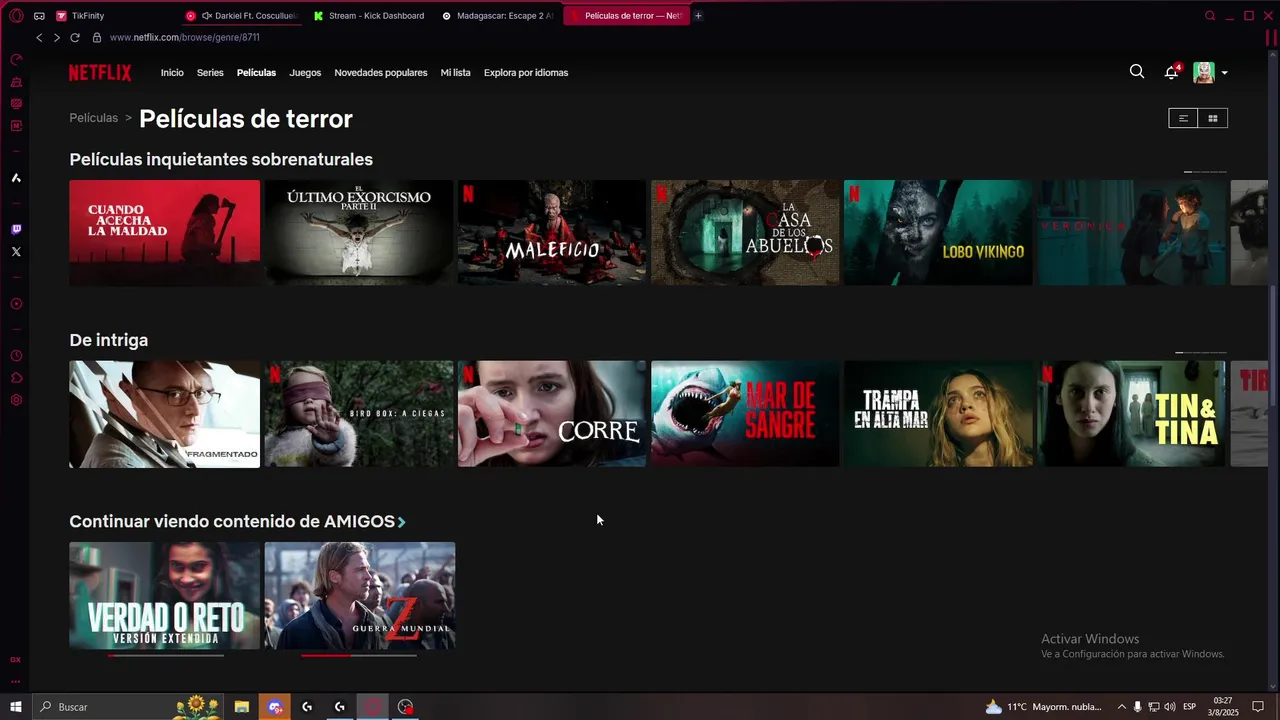Viewport: 1280px width, 720px height.
Task: Switch to list row view
Action: (x=1183, y=118)
